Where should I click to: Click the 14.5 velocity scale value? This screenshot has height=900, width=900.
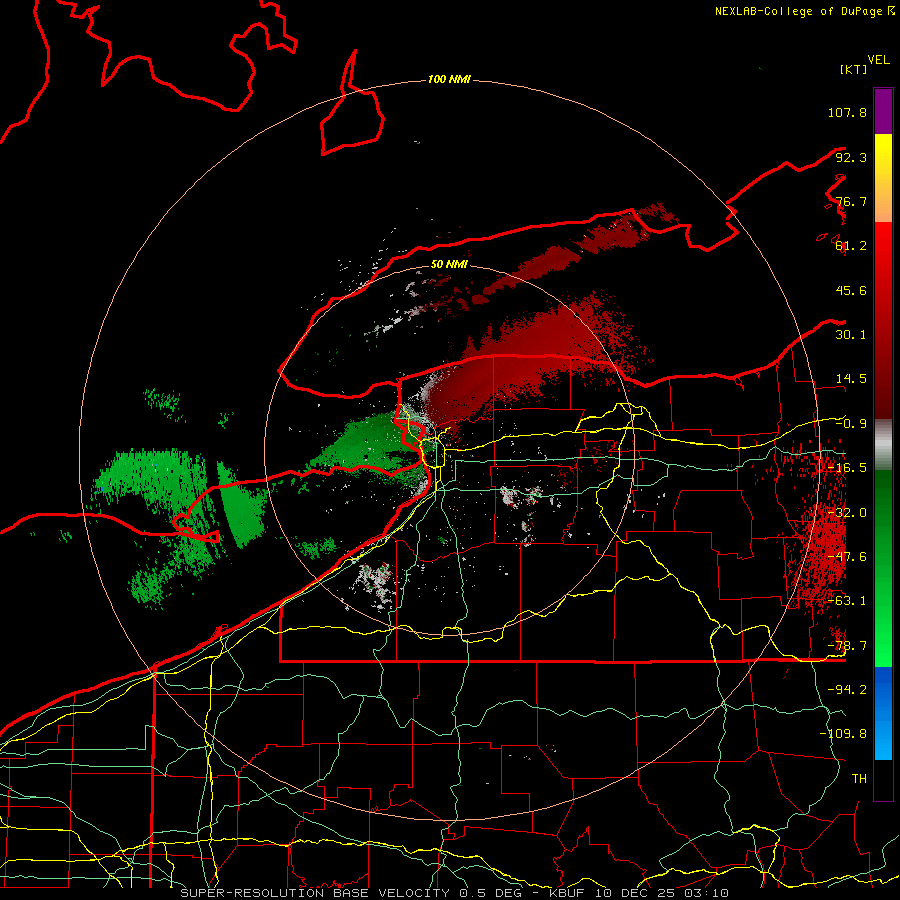[x=851, y=379]
